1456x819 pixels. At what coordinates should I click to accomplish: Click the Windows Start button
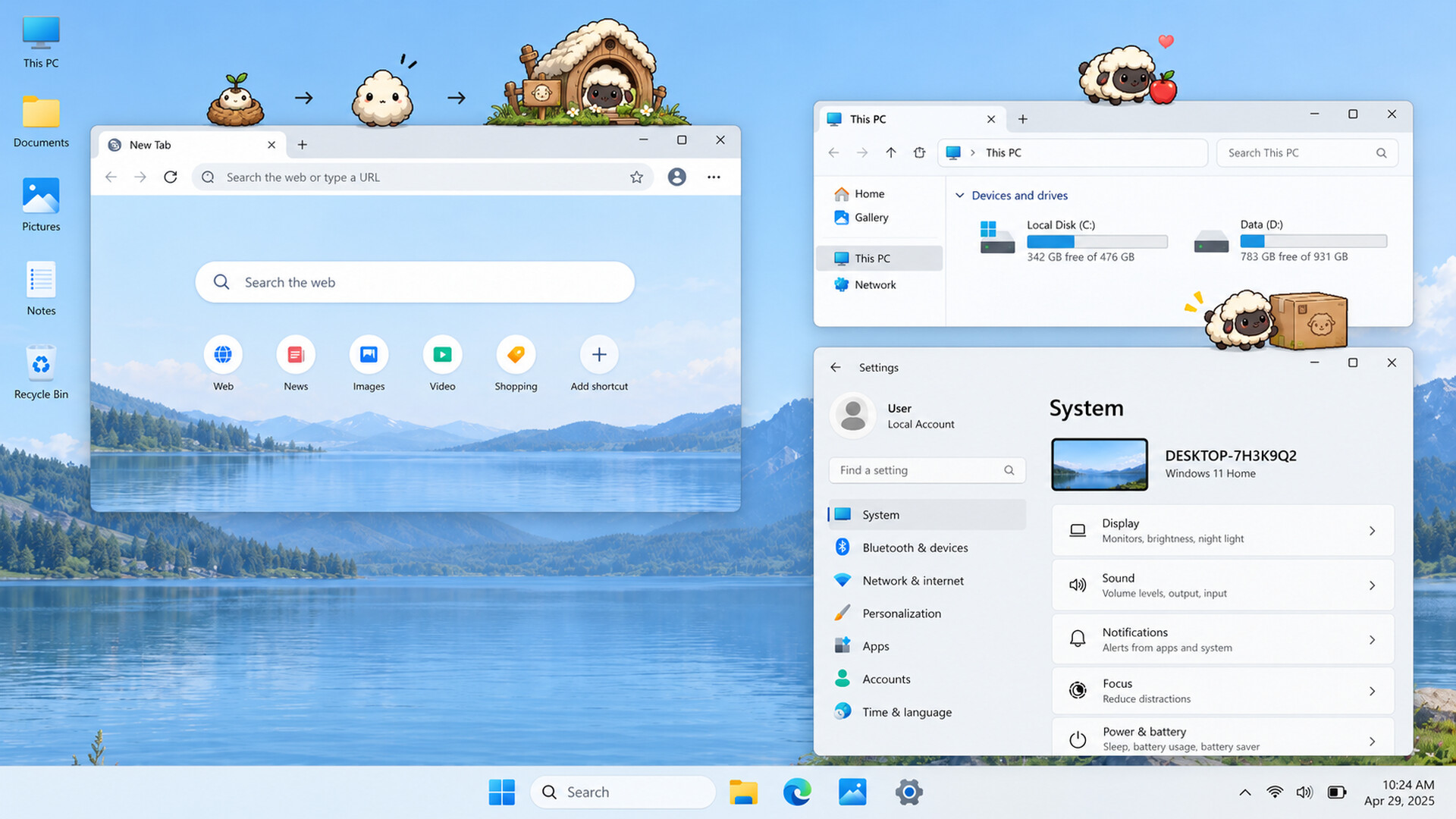tap(501, 792)
